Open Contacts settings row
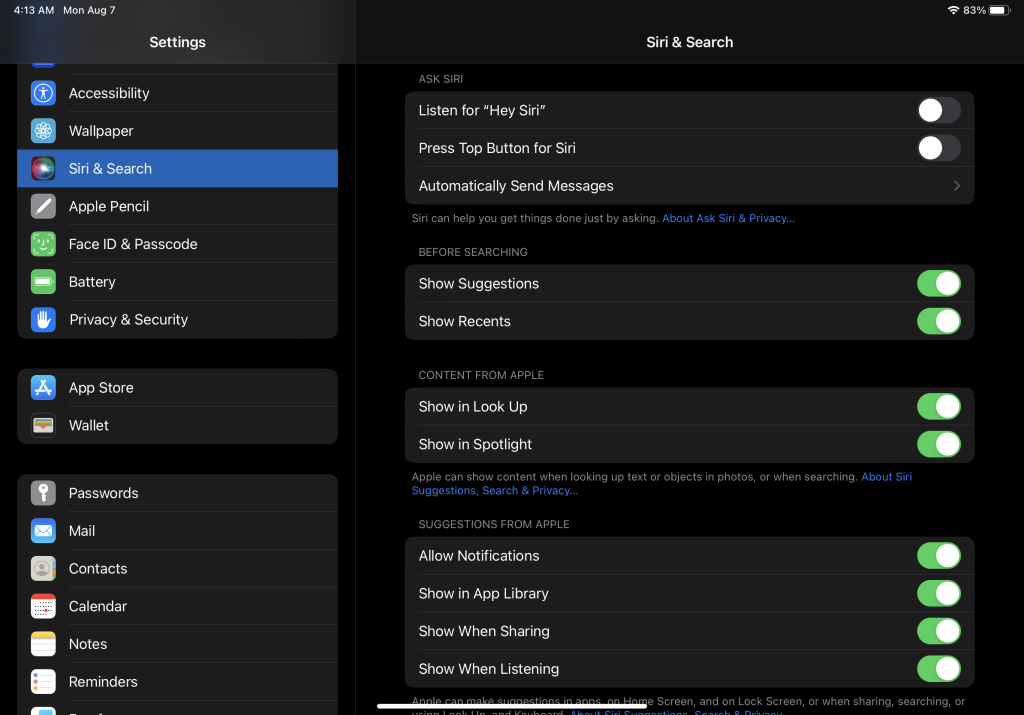This screenshot has height=715, width=1024. pos(178,569)
